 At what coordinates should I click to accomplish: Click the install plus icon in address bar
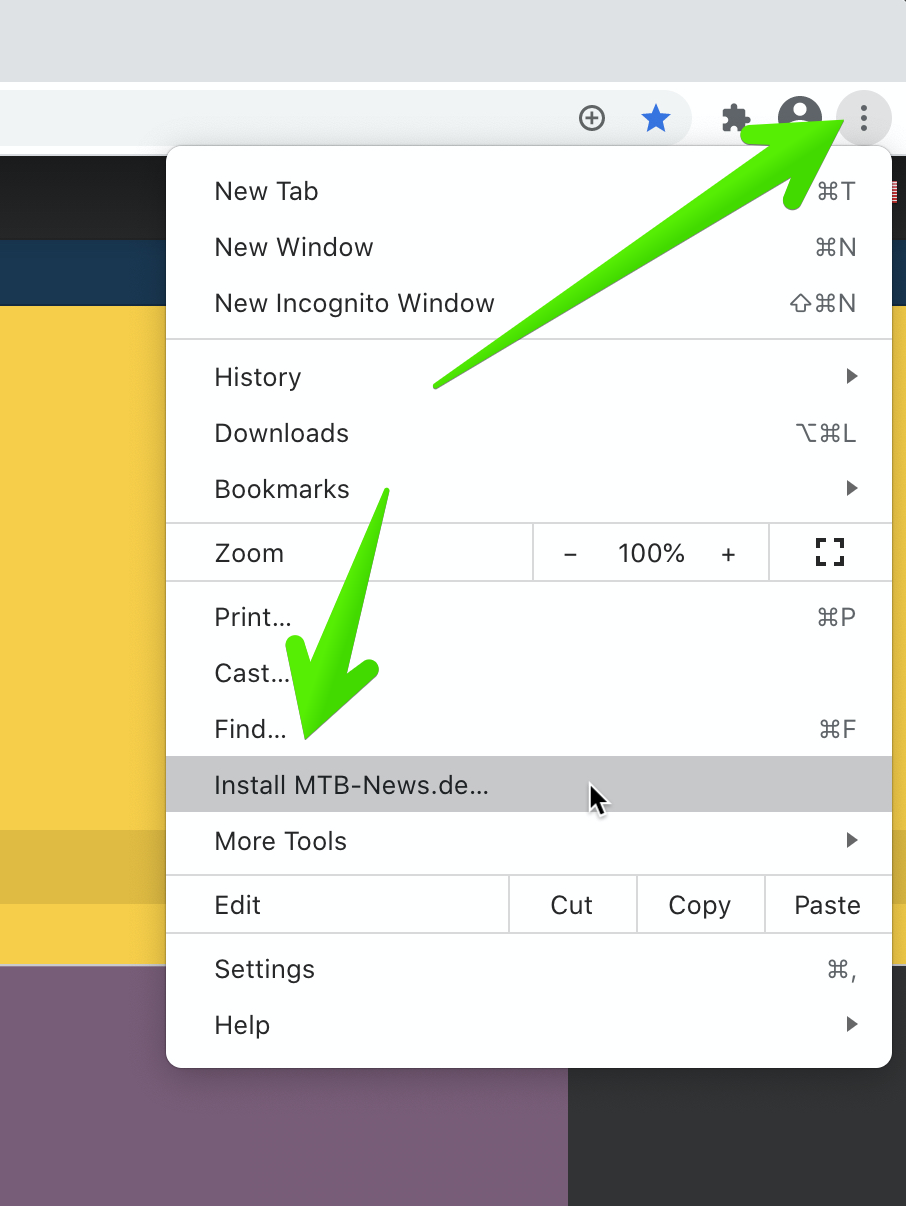[592, 119]
